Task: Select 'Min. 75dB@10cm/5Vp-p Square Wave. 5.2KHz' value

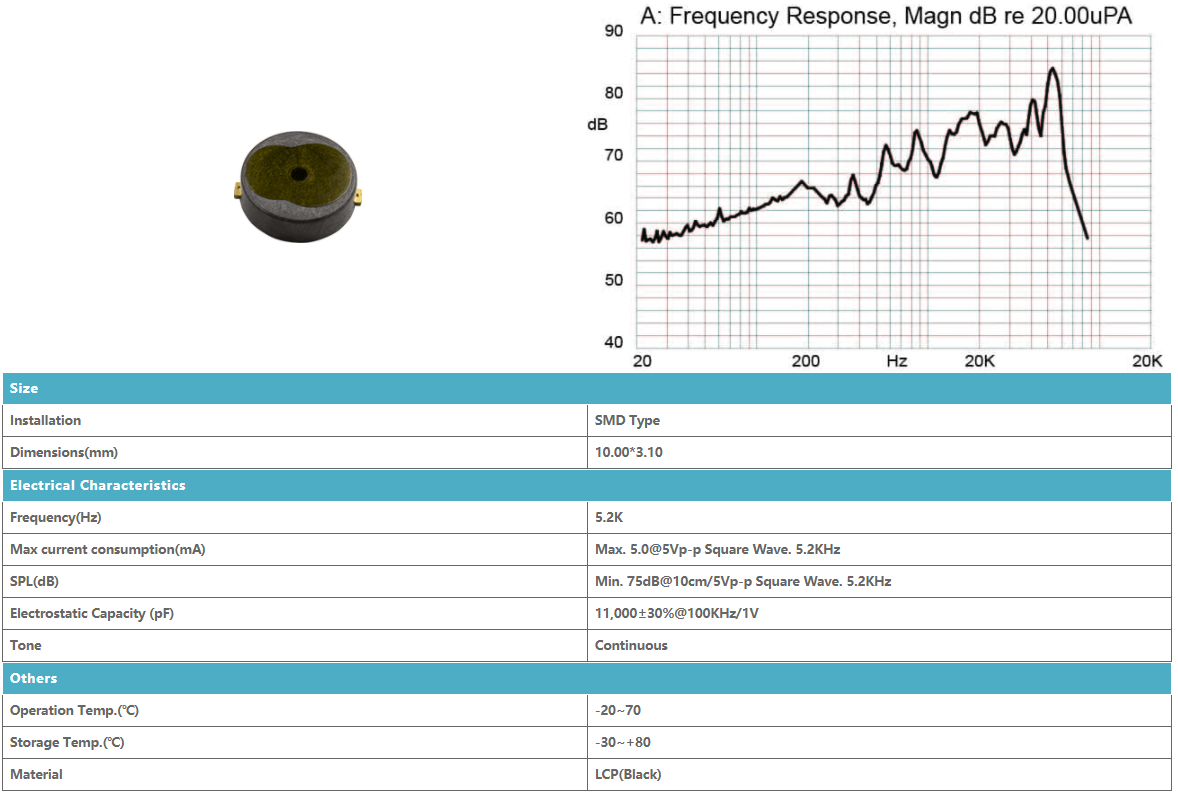Action: 743,582
